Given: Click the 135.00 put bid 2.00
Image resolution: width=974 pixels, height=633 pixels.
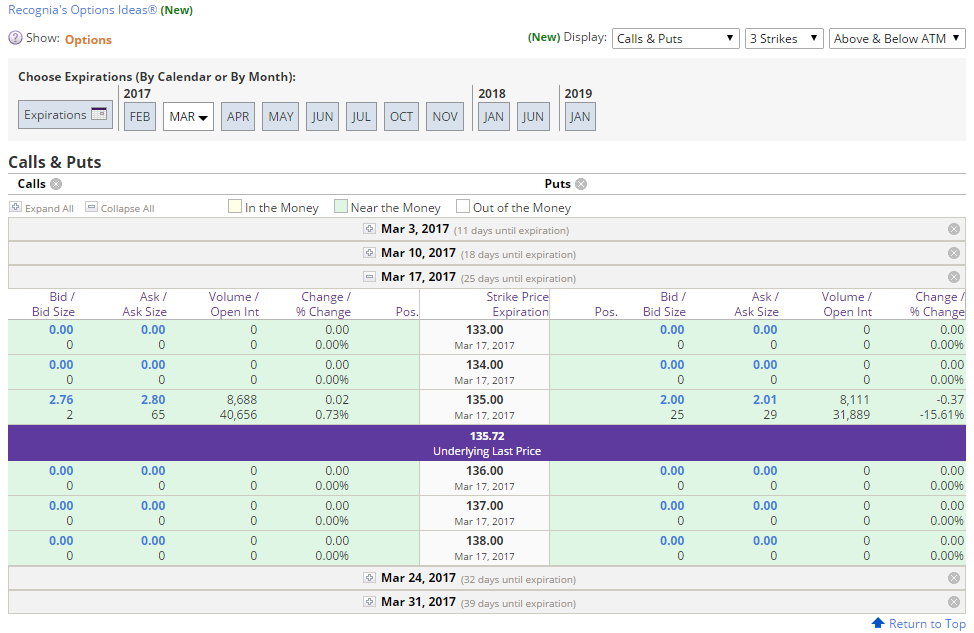Looking at the screenshot, I should [x=672, y=399].
